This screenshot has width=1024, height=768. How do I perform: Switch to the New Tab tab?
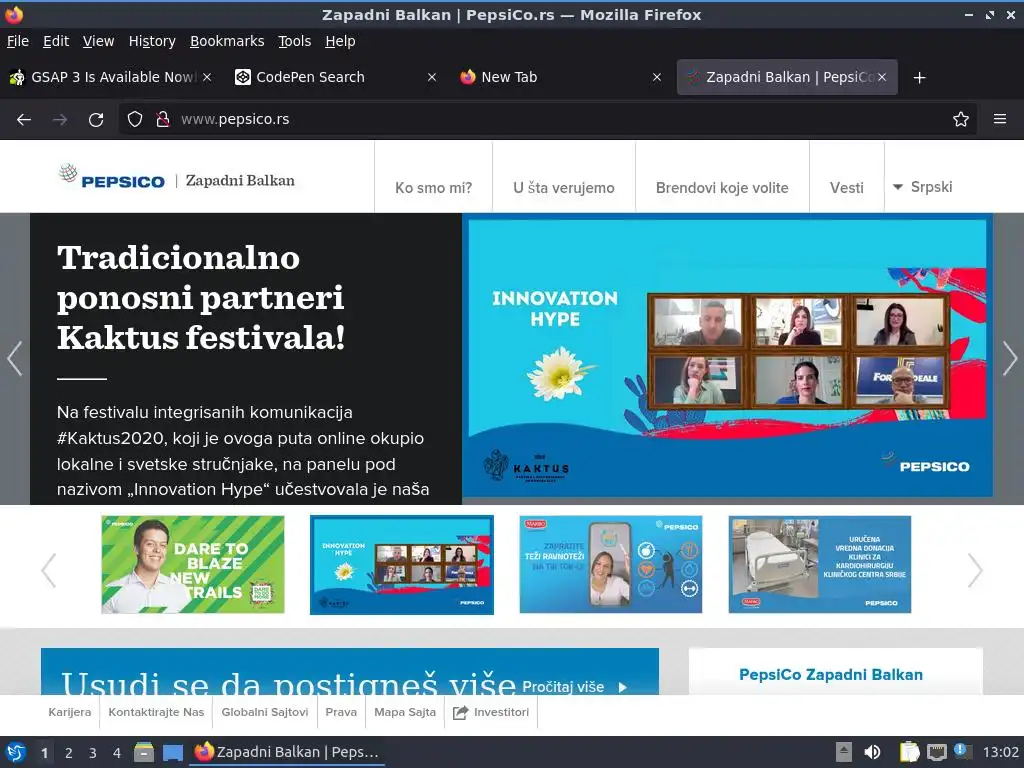click(560, 77)
